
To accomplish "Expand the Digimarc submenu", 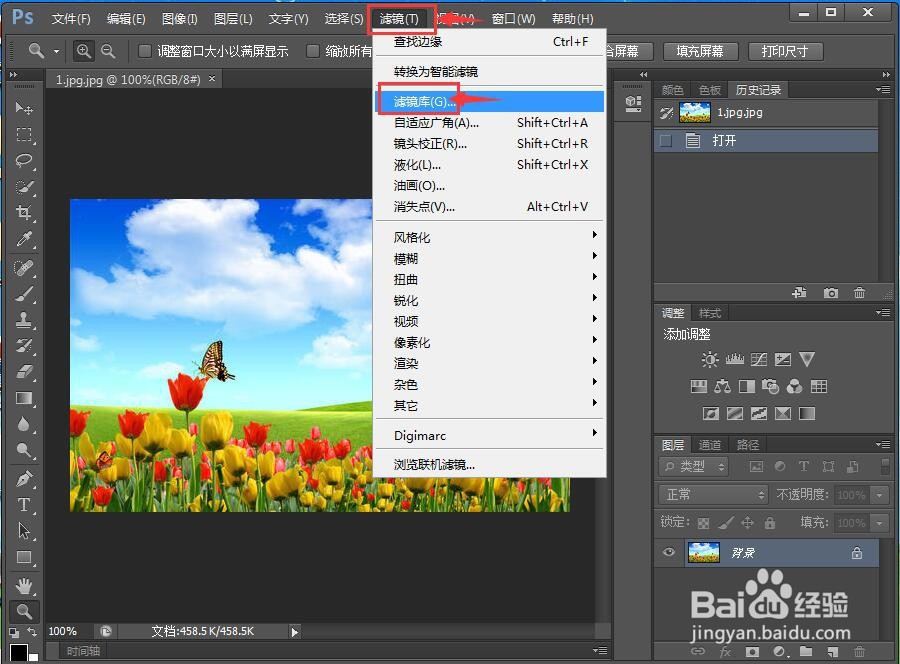I will click(490, 435).
